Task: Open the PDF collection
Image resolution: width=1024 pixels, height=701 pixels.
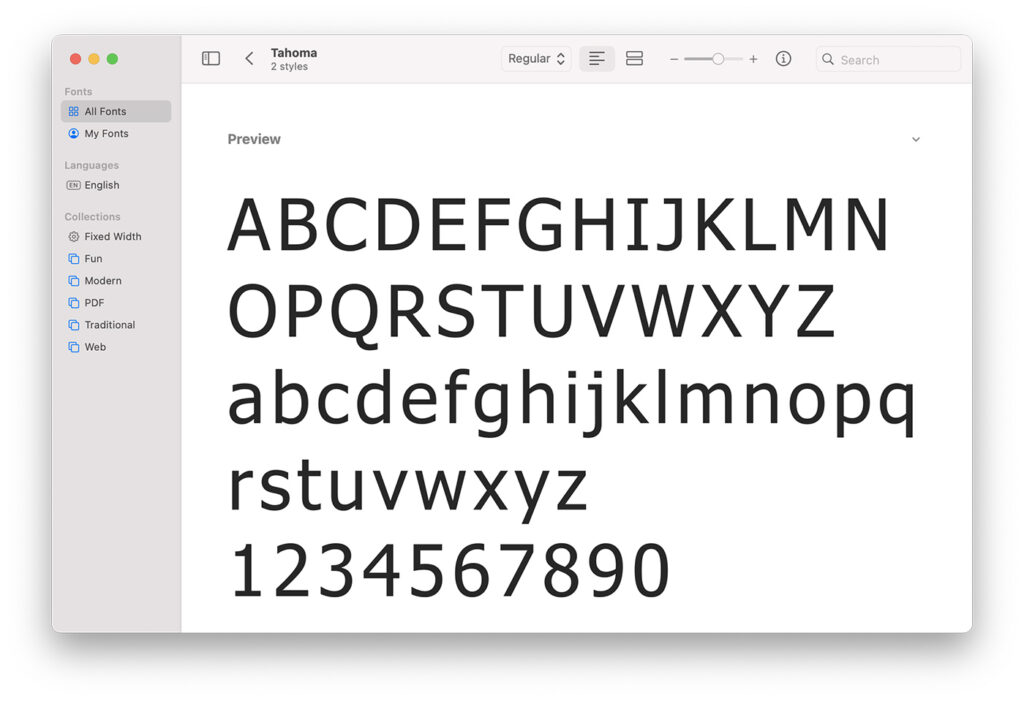Action: coord(73,302)
